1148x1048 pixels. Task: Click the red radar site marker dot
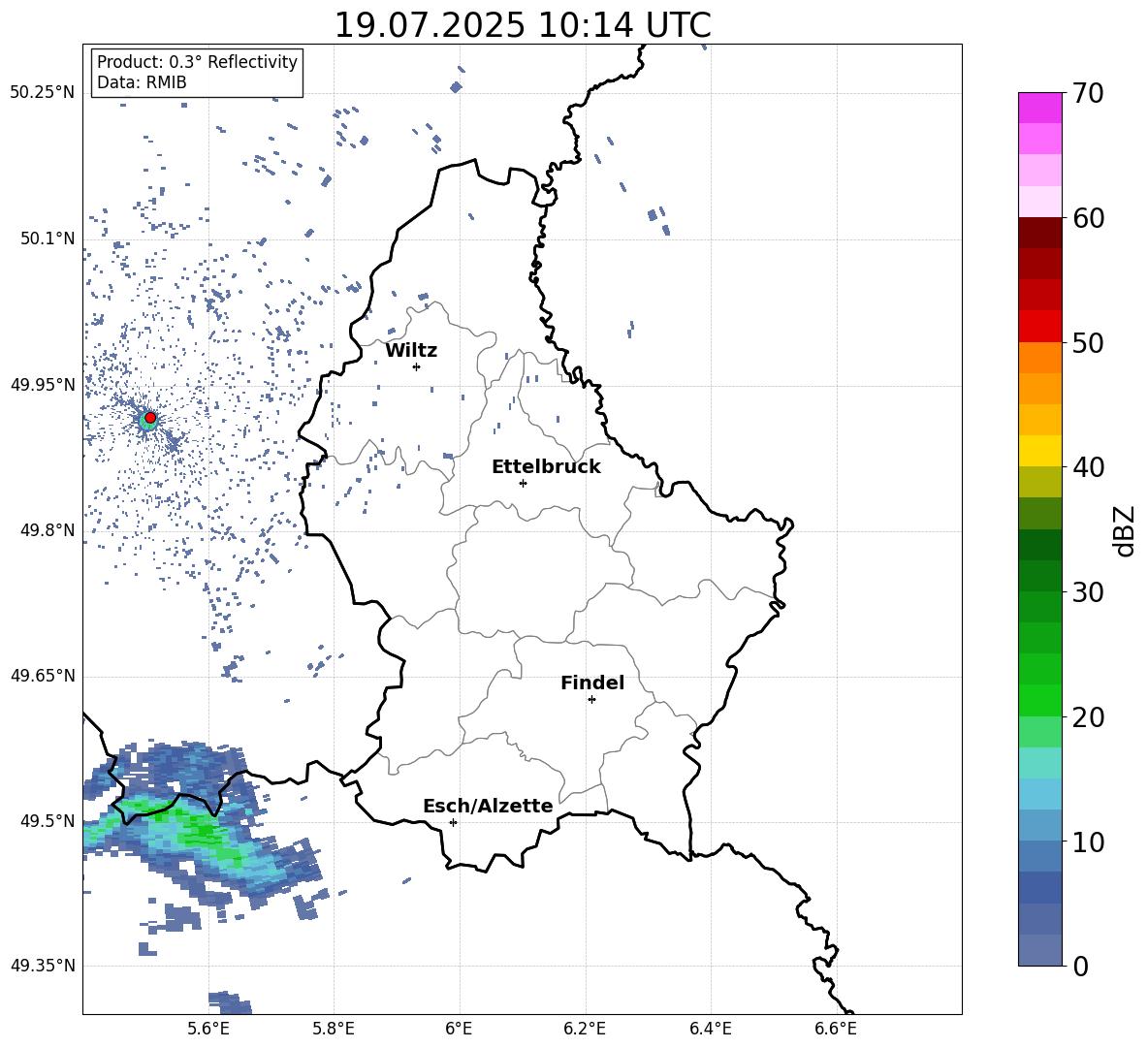(x=150, y=418)
